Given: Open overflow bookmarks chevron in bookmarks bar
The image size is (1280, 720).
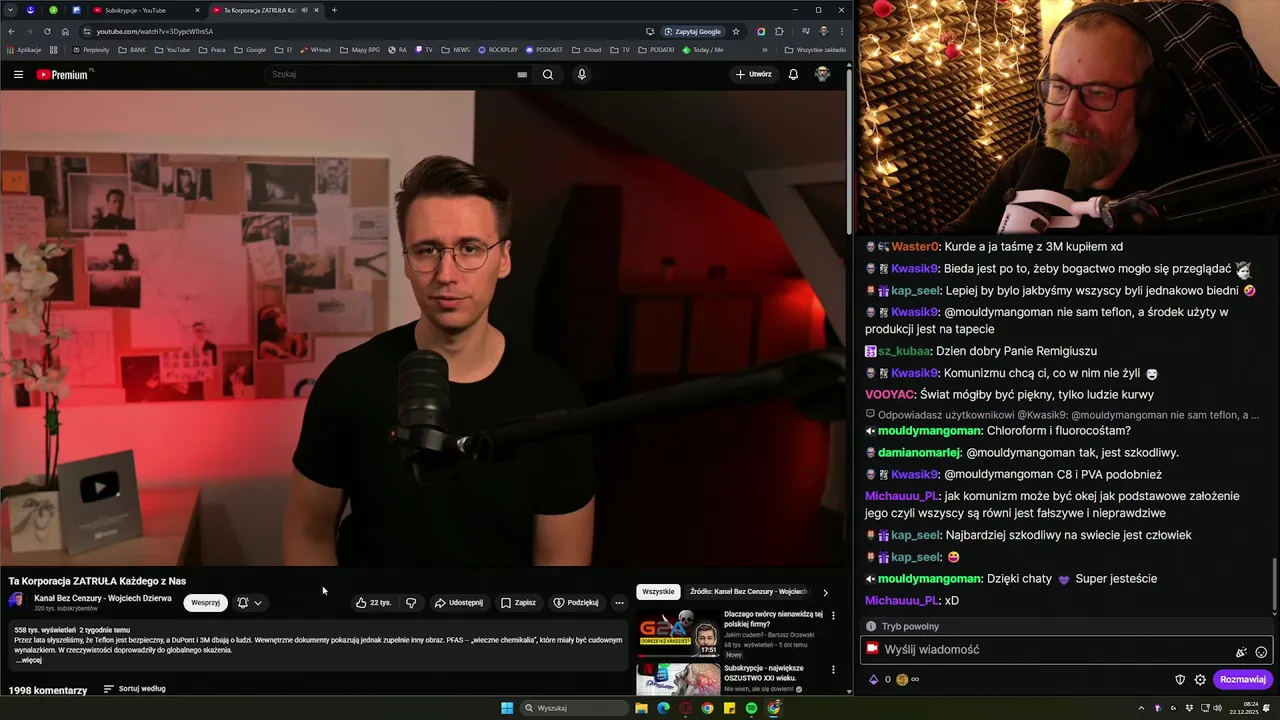Looking at the screenshot, I should point(765,49).
